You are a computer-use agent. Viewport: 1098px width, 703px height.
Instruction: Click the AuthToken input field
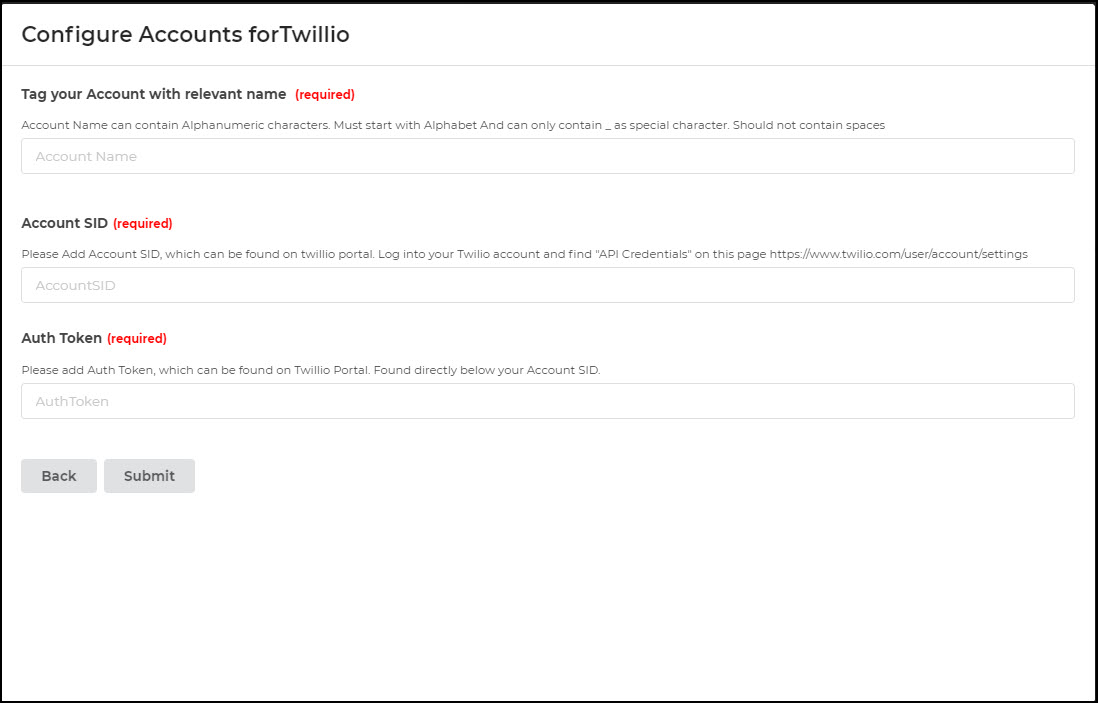tap(548, 401)
